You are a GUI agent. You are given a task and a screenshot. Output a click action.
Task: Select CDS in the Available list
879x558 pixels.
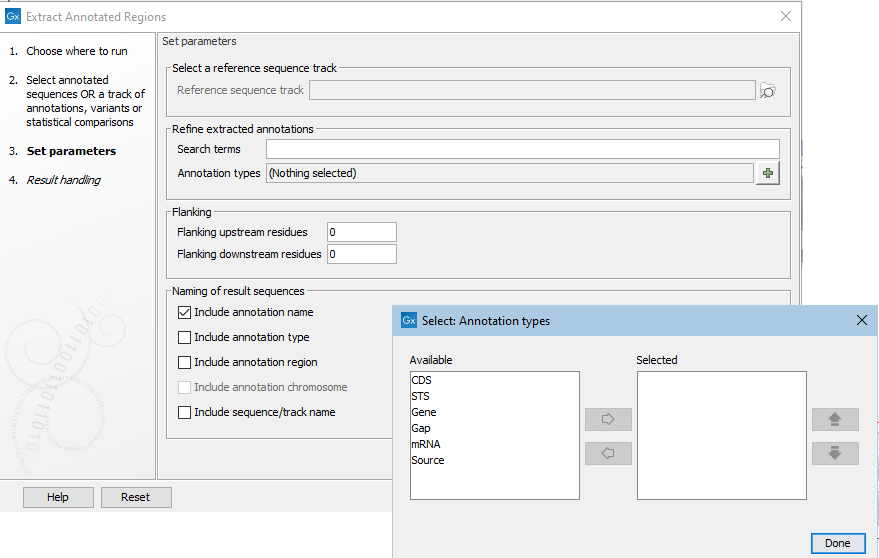[x=421, y=381]
